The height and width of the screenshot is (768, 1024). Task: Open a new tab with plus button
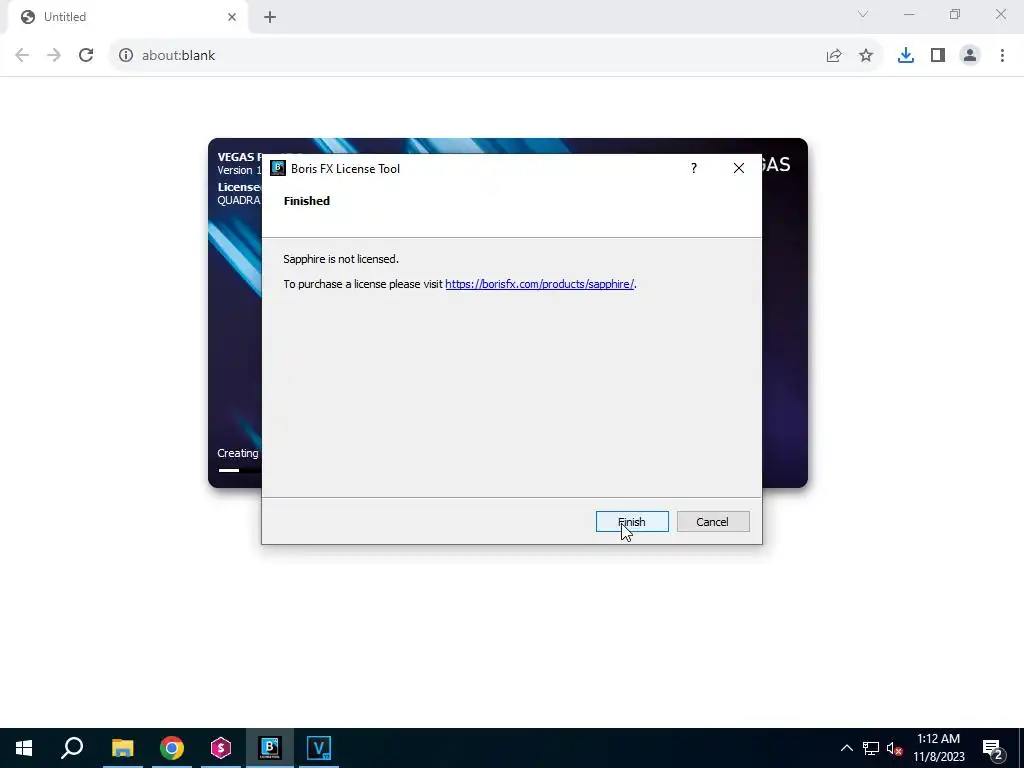(270, 17)
